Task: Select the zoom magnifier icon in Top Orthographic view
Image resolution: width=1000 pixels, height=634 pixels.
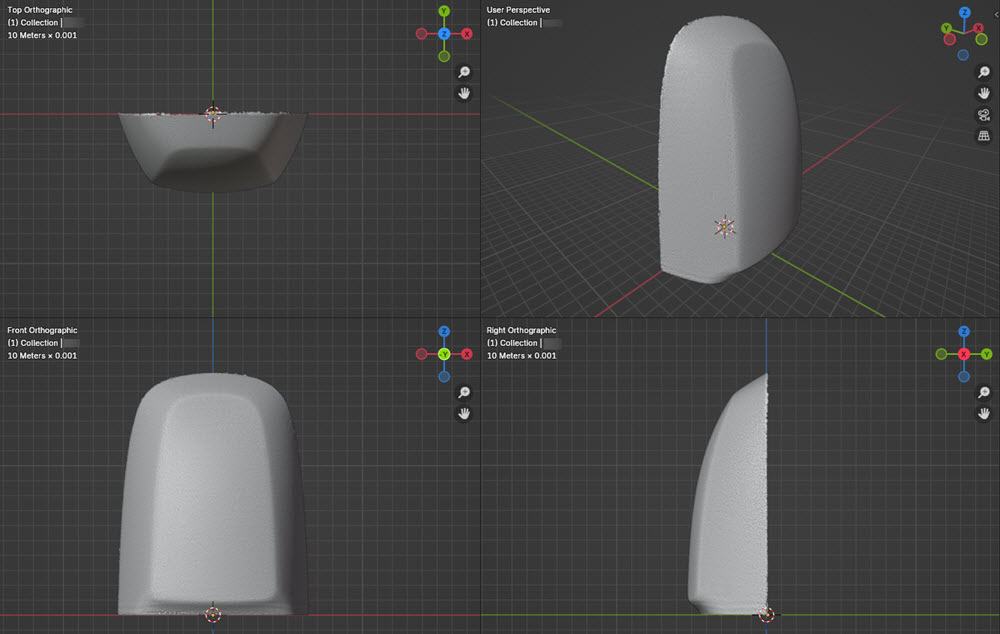Action: 463,72
